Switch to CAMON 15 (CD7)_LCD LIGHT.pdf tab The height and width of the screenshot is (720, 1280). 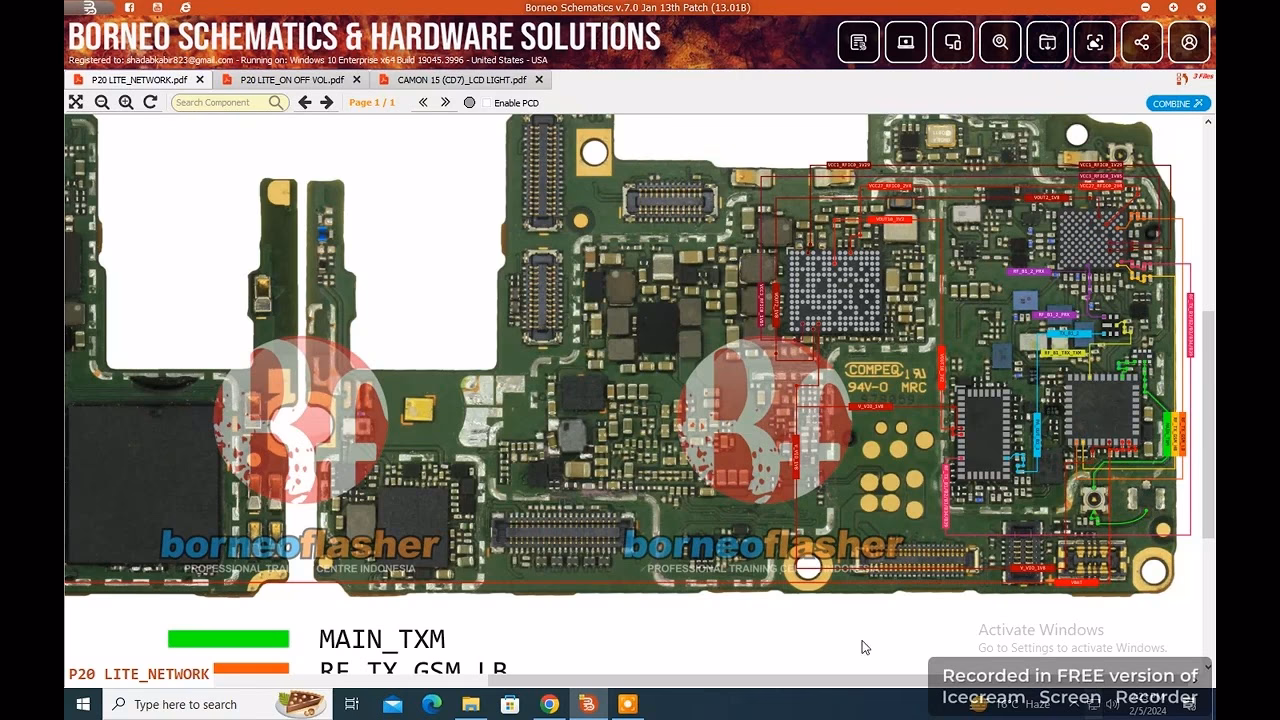tap(461, 80)
